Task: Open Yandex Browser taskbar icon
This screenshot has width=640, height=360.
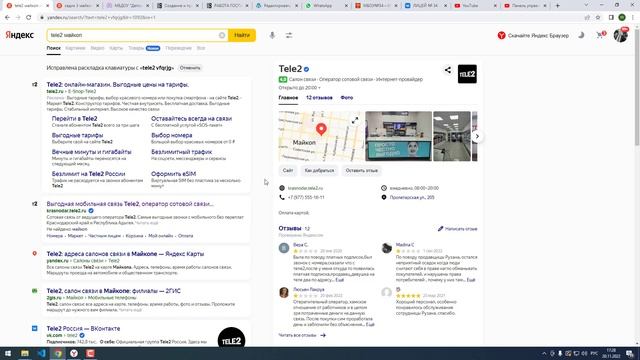Action: 74,353
